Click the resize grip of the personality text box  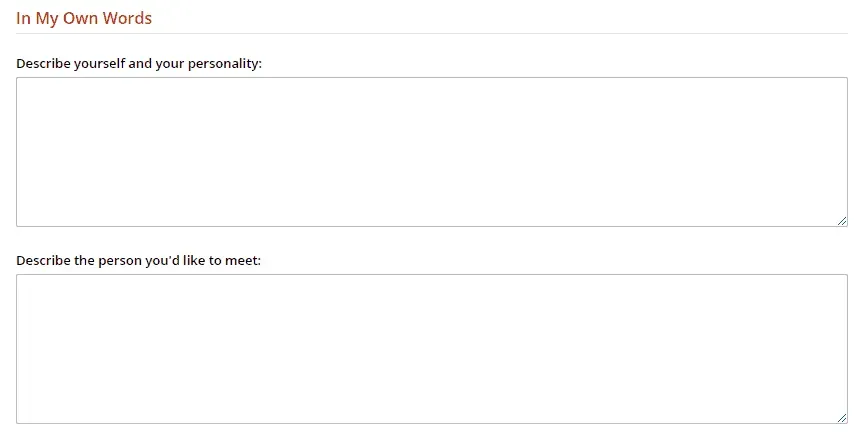click(x=842, y=221)
